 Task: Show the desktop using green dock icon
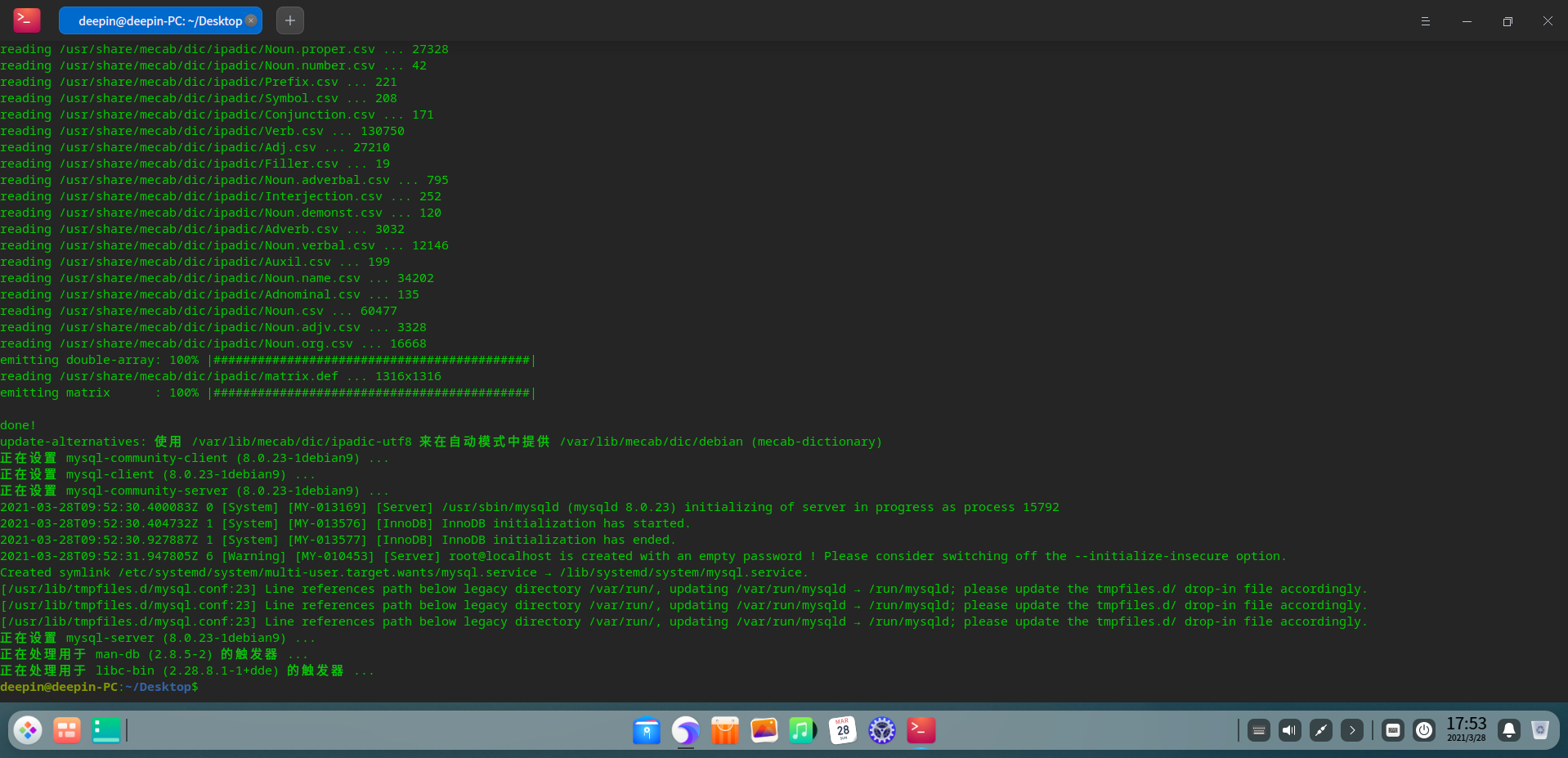[x=106, y=730]
